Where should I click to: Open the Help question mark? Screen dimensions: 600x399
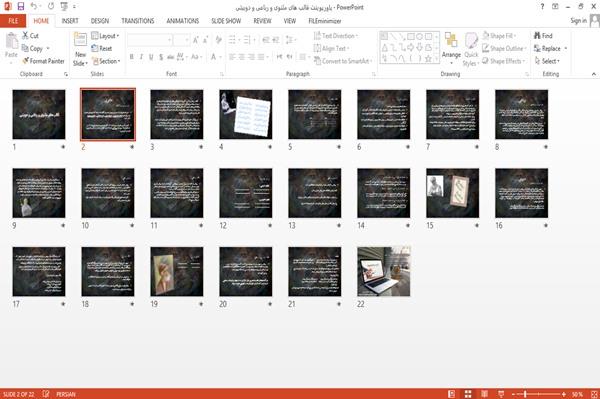click(542, 7)
